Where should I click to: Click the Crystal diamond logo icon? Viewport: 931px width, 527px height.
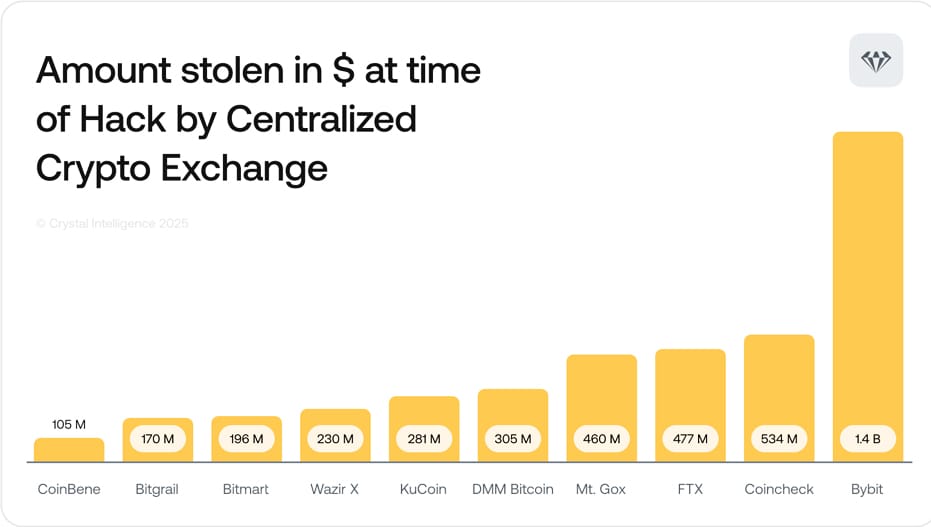875,61
